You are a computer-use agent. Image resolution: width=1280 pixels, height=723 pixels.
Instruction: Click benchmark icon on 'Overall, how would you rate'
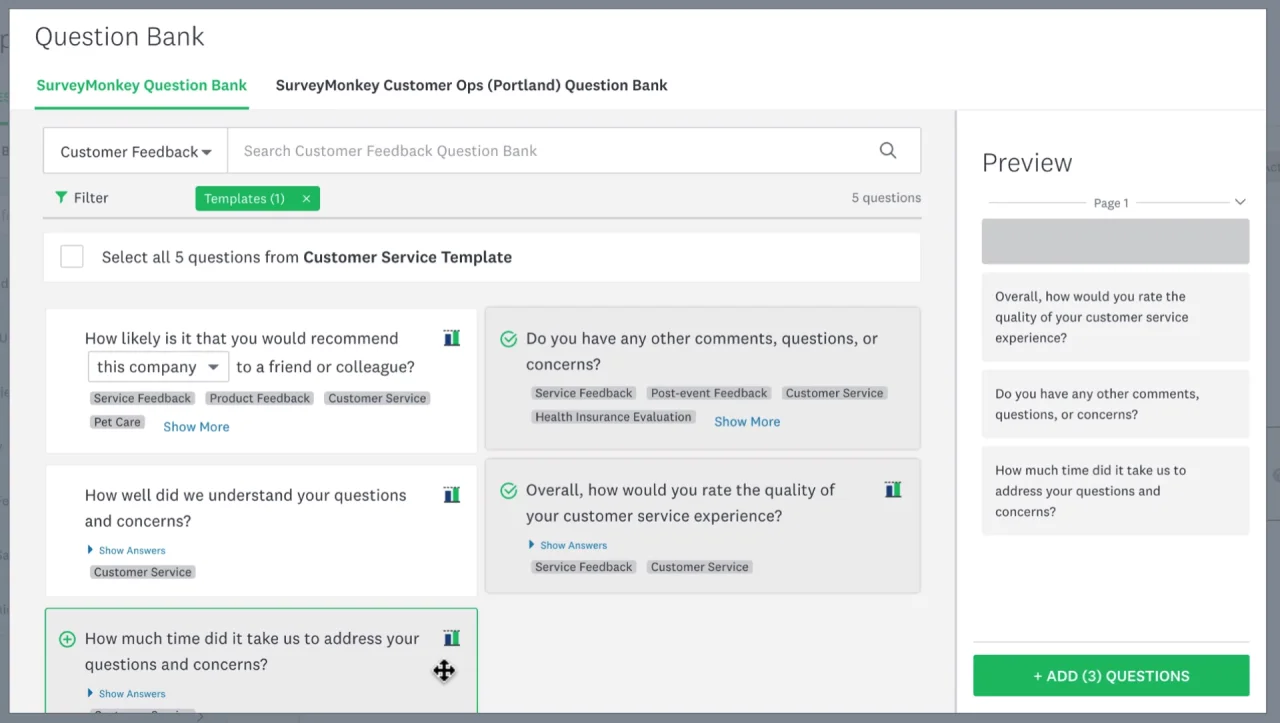click(x=893, y=490)
